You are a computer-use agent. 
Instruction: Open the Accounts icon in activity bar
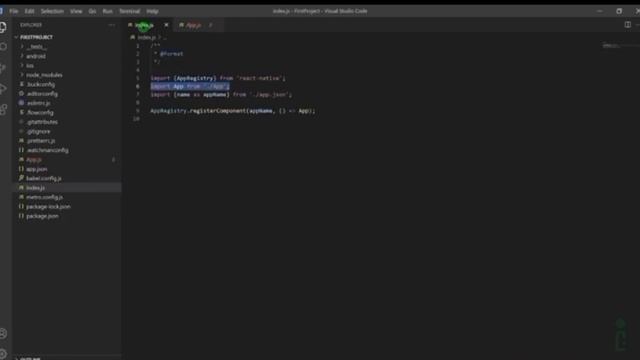3,333
